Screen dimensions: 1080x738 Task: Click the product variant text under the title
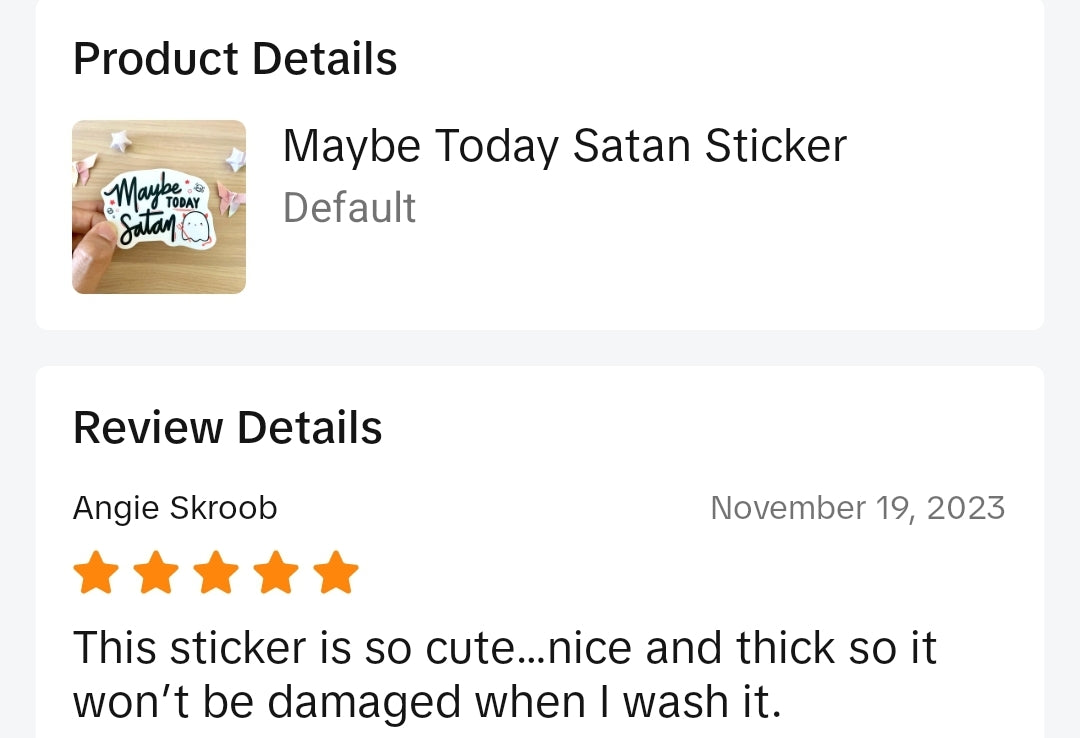click(349, 208)
